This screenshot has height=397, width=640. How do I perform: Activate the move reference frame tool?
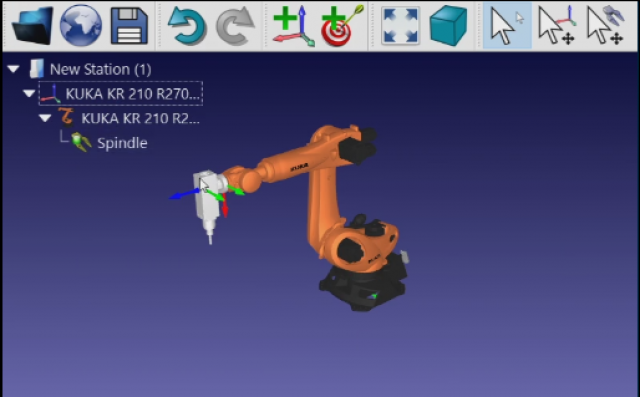pyautogui.click(x=557, y=26)
